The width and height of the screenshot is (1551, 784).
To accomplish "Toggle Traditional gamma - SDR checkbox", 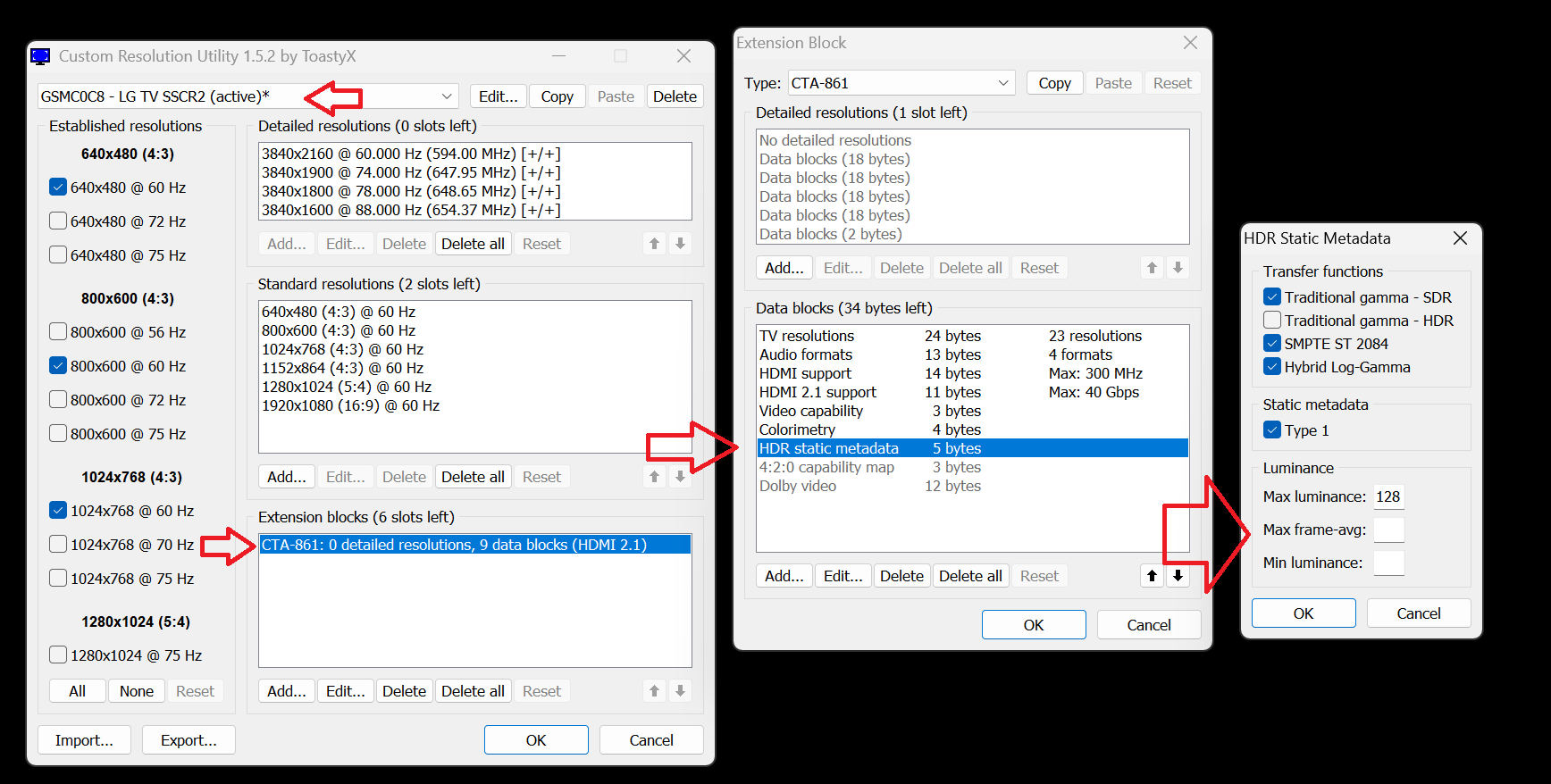I will click(x=1272, y=297).
